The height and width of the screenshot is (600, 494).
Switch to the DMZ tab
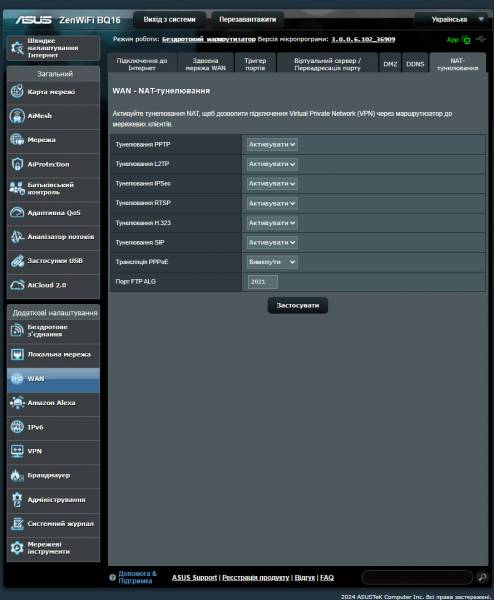pyautogui.click(x=390, y=64)
